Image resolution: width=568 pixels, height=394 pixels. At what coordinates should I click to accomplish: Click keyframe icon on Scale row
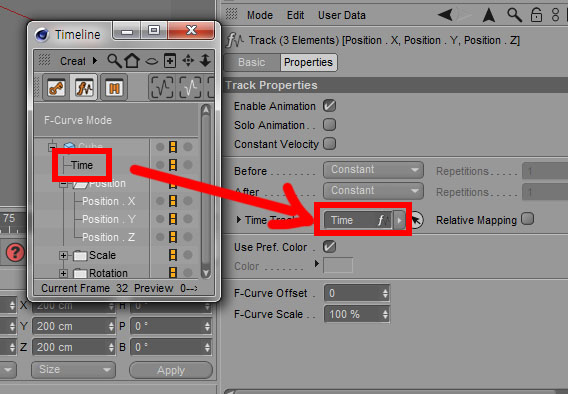coord(173,255)
